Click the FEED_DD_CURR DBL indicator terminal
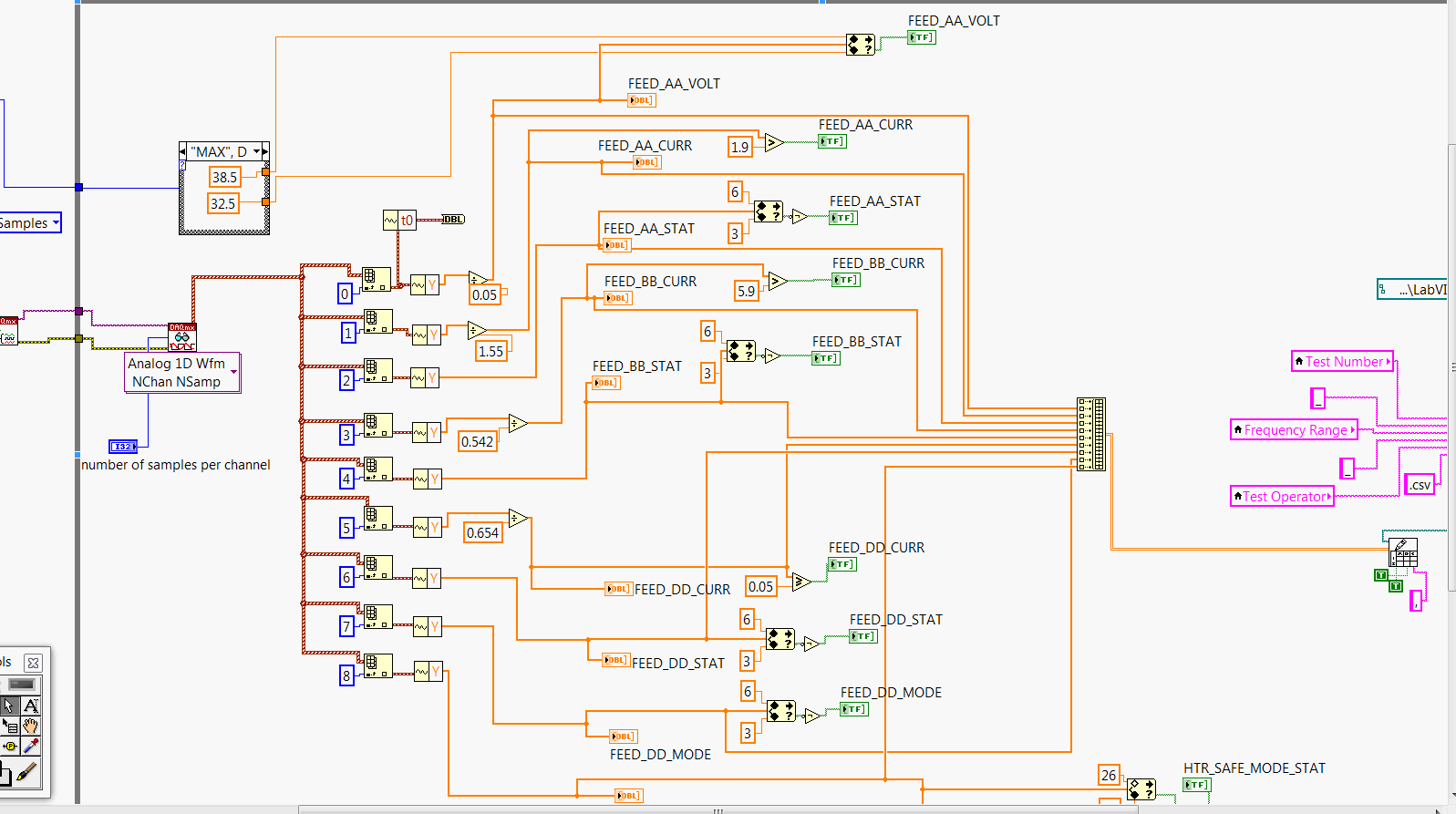Image resolution: width=1456 pixels, height=814 pixels. (x=619, y=589)
